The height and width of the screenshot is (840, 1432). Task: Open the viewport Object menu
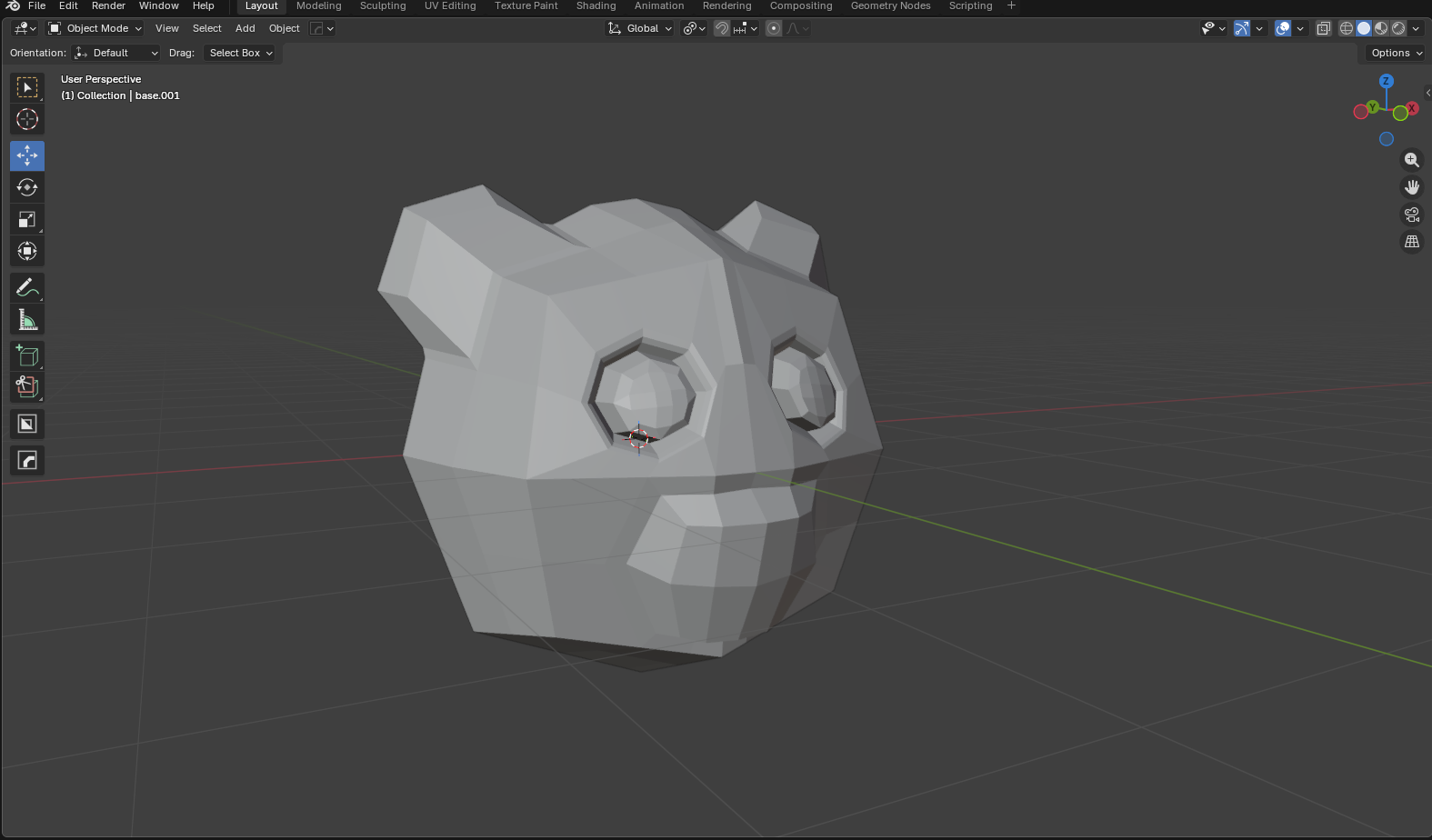pos(285,28)
